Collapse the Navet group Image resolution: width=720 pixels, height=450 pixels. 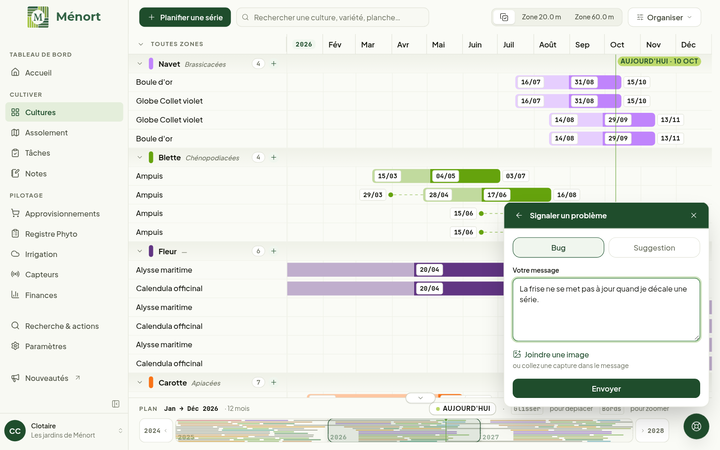(140, 64)
